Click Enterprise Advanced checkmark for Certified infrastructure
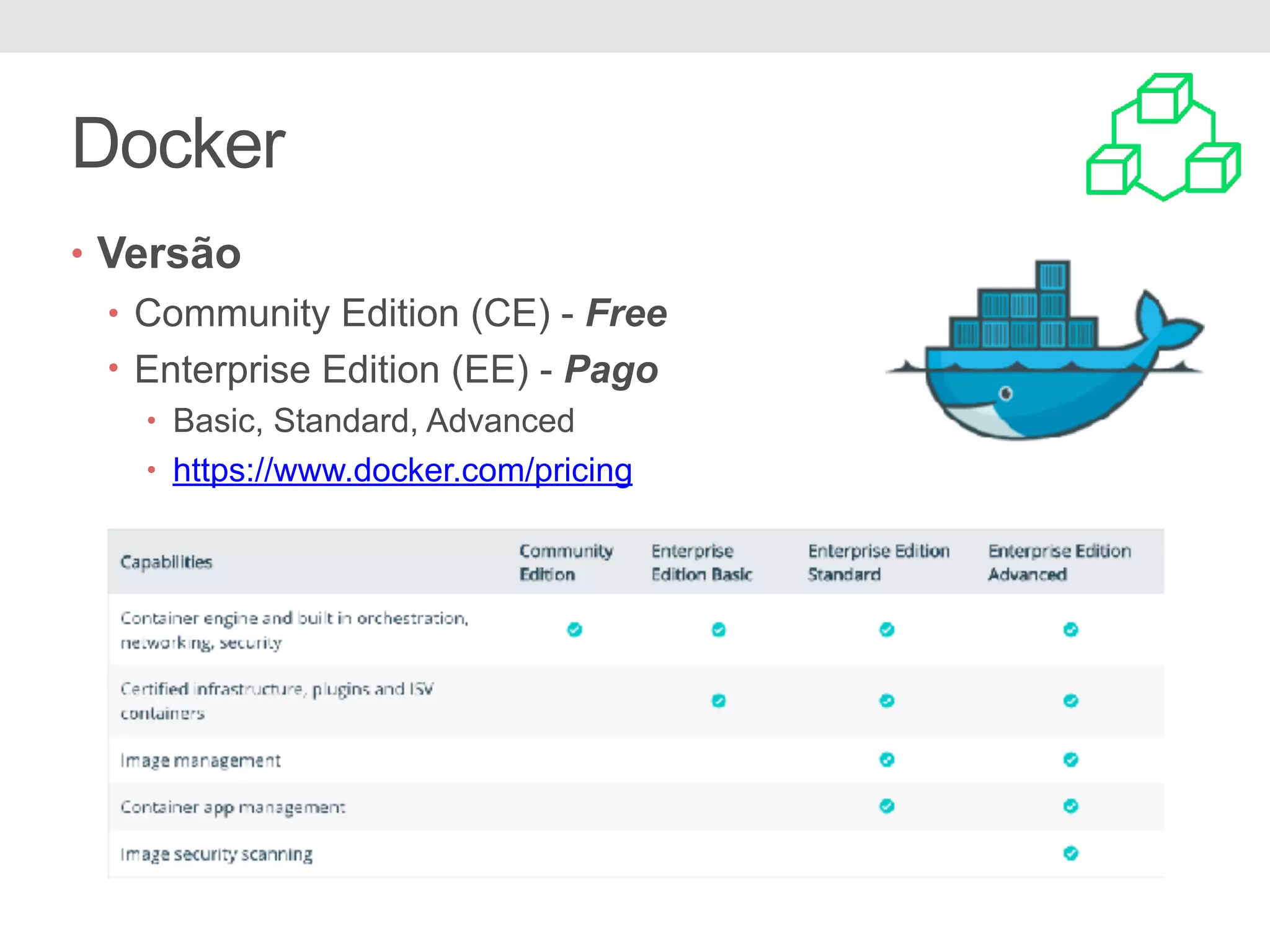This screenshot has width=1270, height=952. click(1071, 701)
